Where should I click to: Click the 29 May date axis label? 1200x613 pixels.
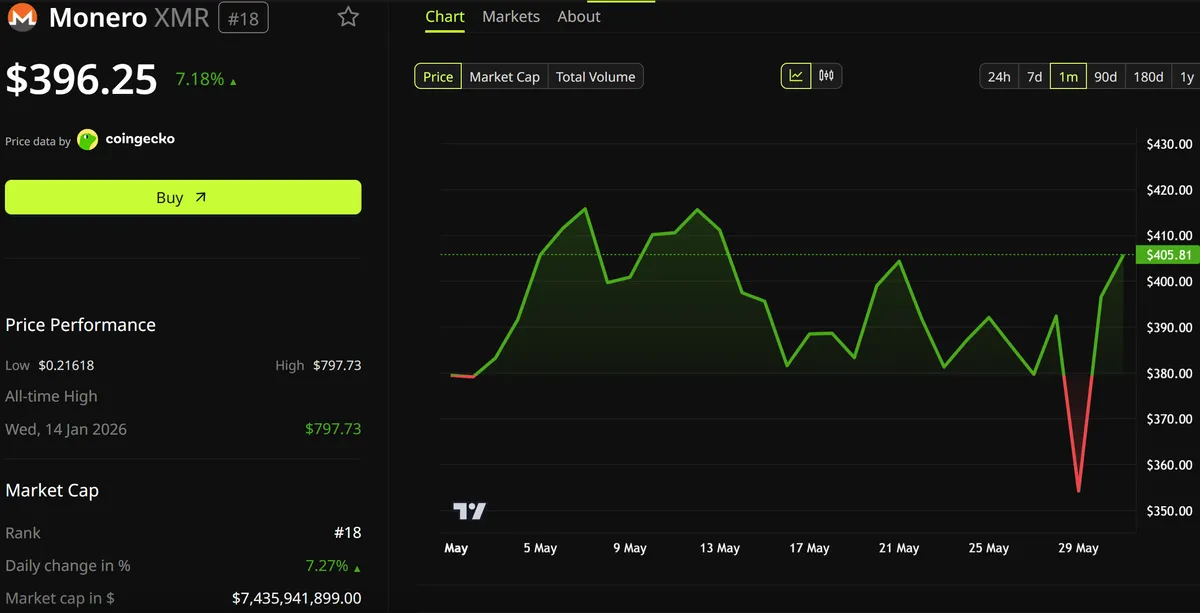pyautogui.click(x=1079, y=548)
